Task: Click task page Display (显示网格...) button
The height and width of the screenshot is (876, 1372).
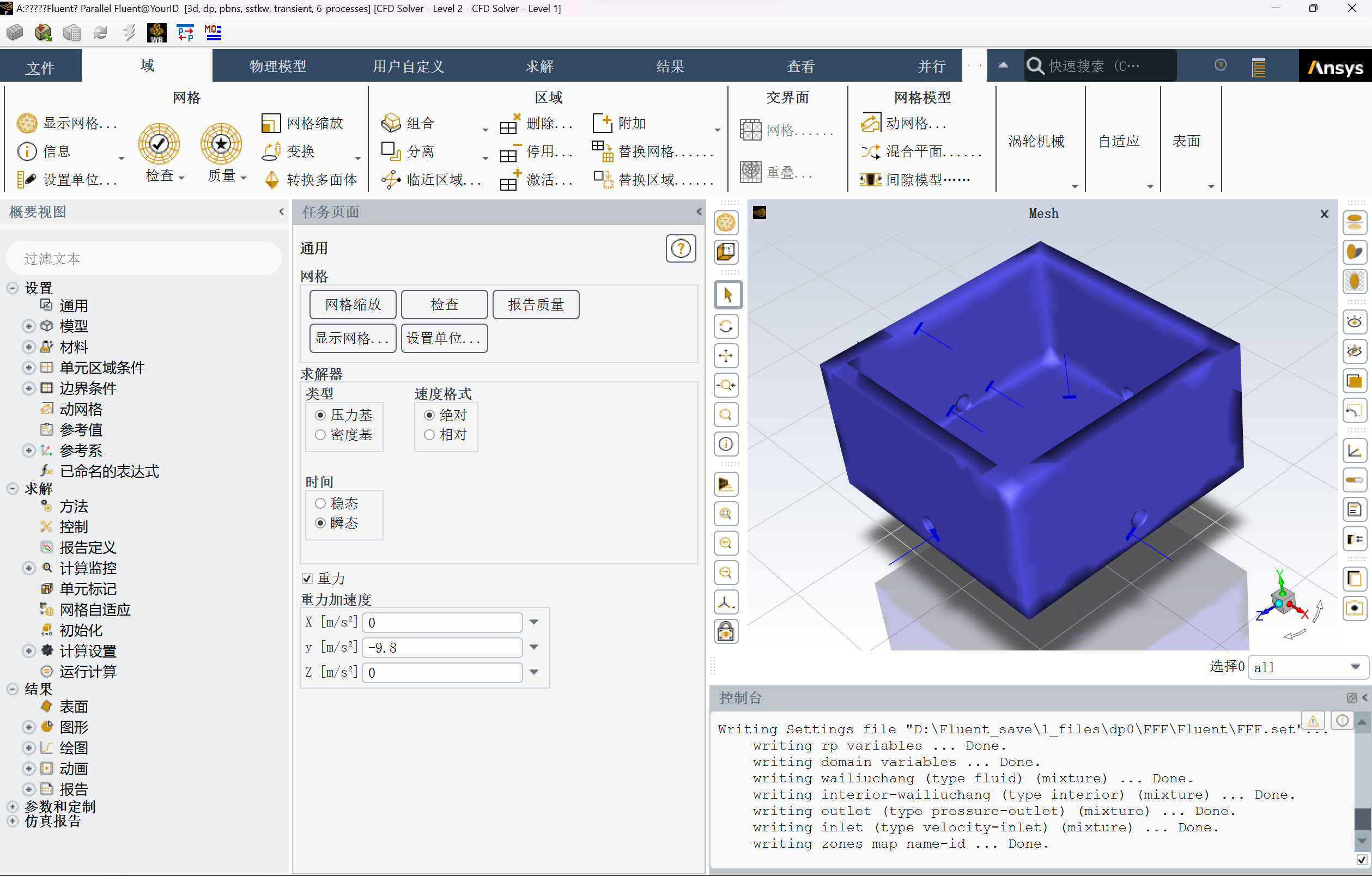Action: click(x=353, y=338)
